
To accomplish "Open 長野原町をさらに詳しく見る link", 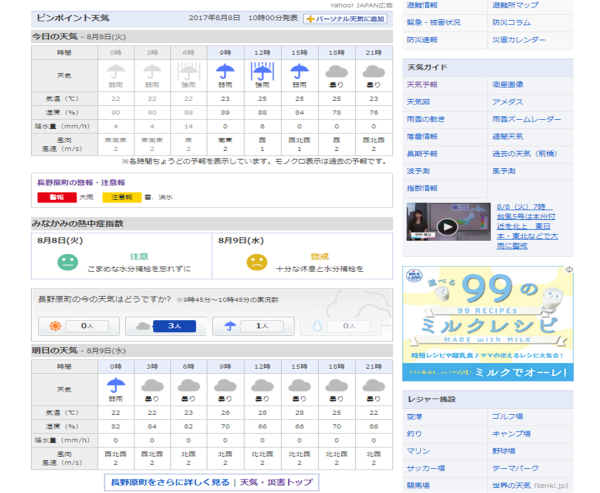I will point(170,482).
